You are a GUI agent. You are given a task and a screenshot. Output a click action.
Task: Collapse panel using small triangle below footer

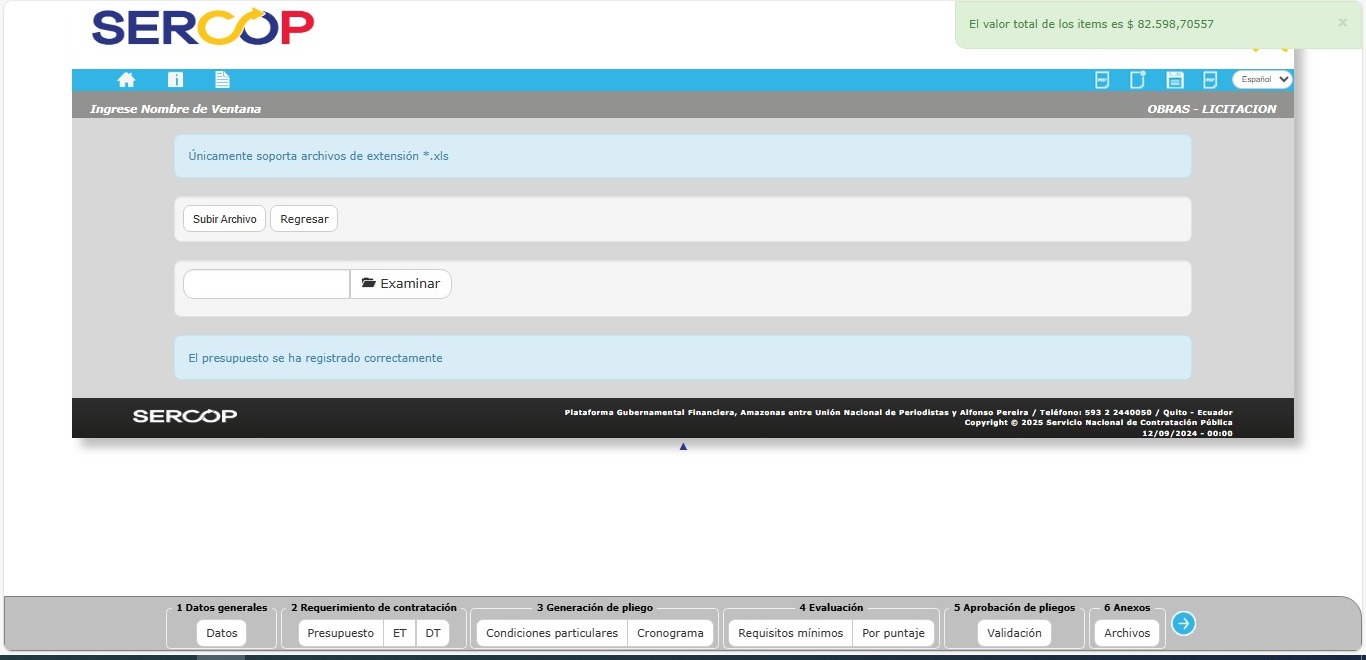pos(683,446)
